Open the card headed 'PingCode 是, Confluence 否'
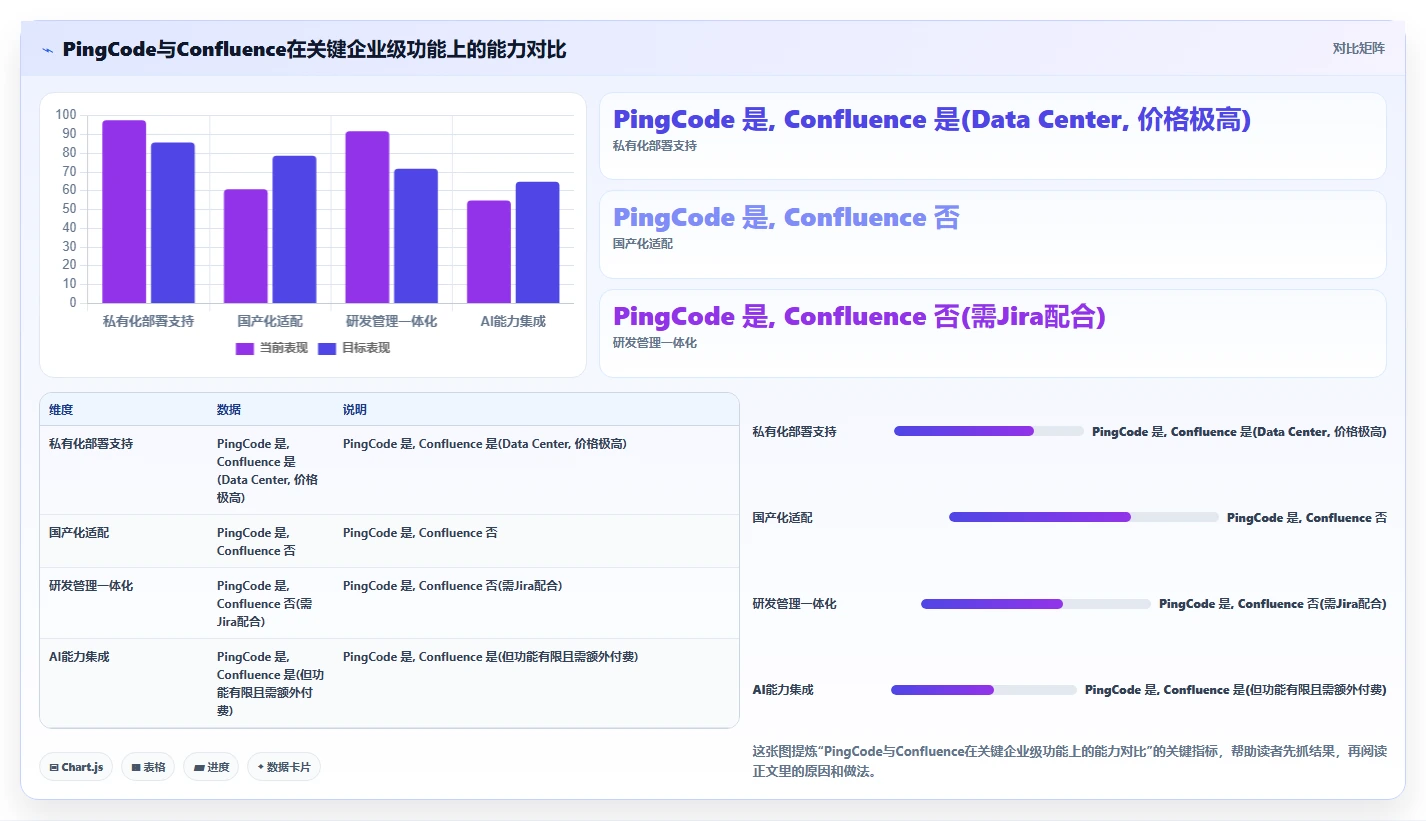 pos(992,234)
